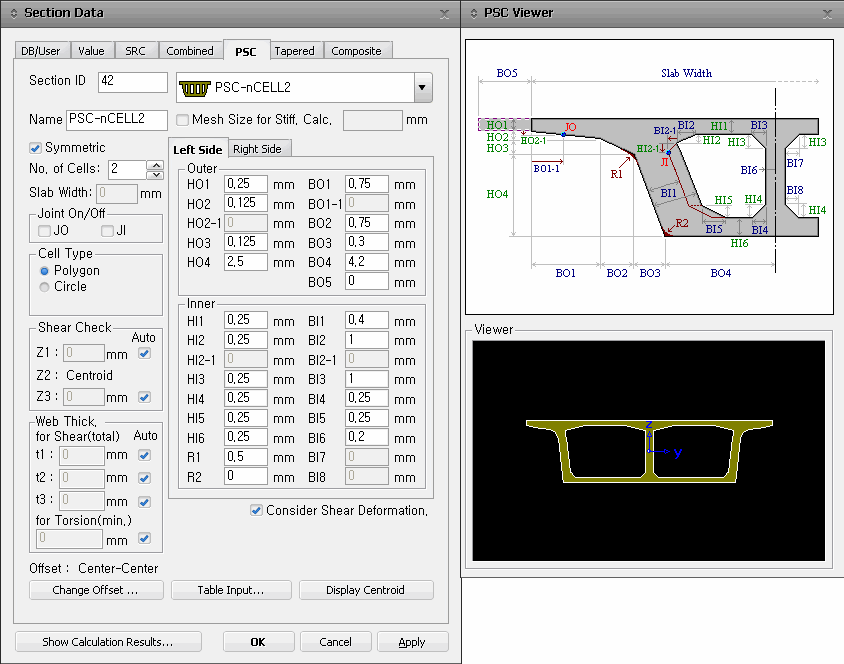Increase No. of Cells with up arrow
The width and height of the screenshot is (844, 664).
click(x=156, y=165)
